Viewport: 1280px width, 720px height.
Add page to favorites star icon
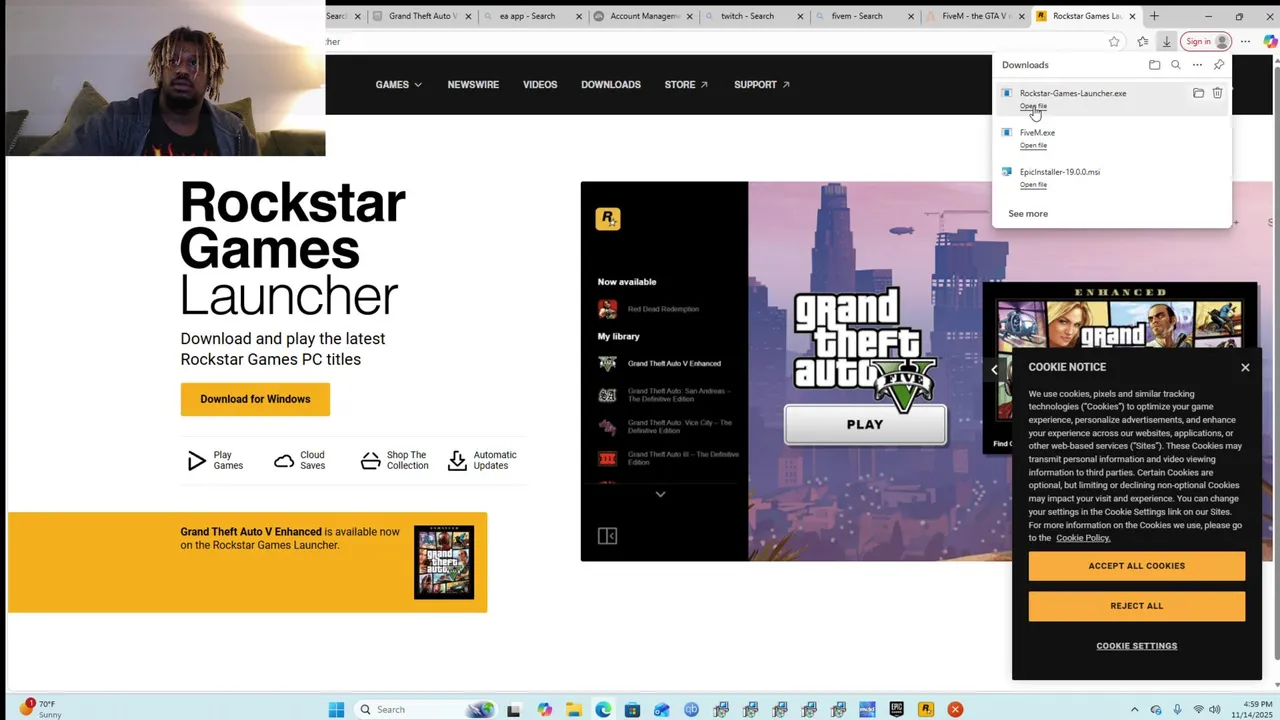click(x=1114, y=42)
